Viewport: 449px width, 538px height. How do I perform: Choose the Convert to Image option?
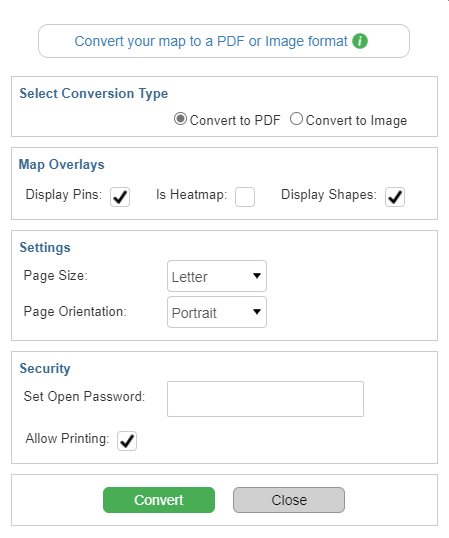(x=296, y=119)
